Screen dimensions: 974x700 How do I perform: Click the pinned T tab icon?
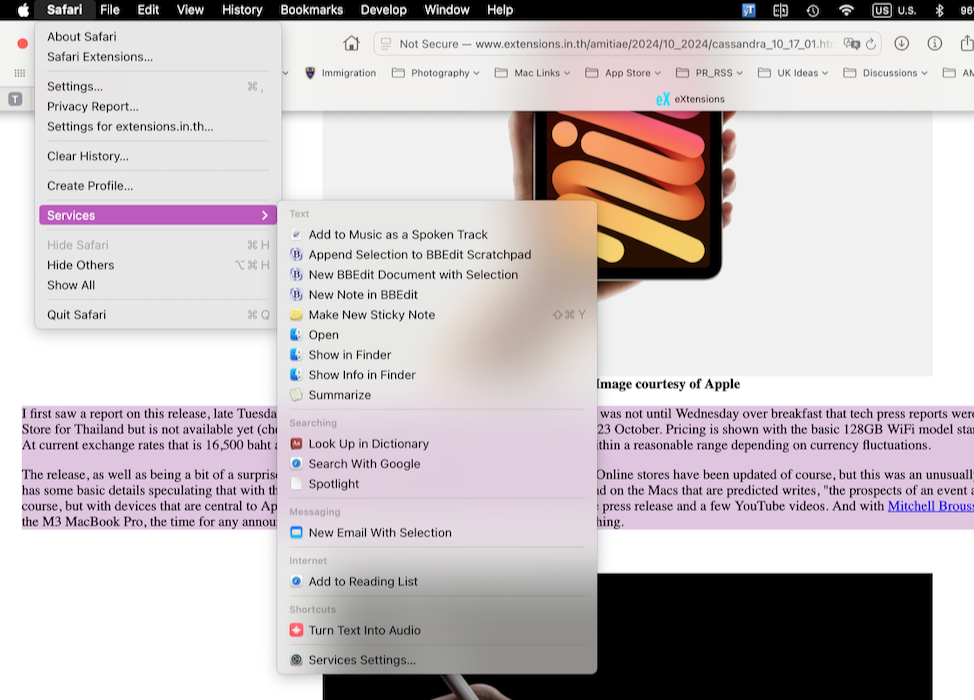point(15,99)
